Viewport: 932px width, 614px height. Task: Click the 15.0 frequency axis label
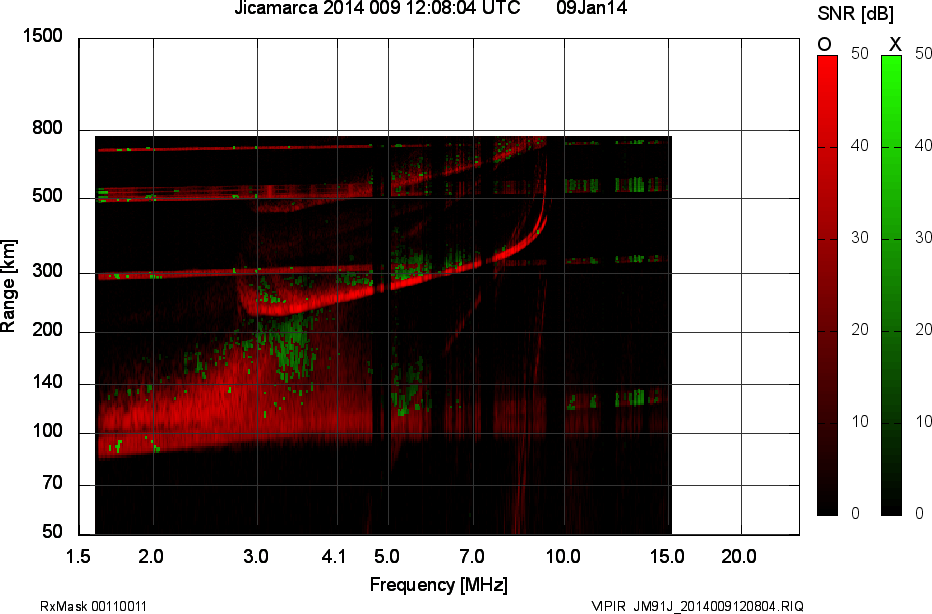click(667, 557)
